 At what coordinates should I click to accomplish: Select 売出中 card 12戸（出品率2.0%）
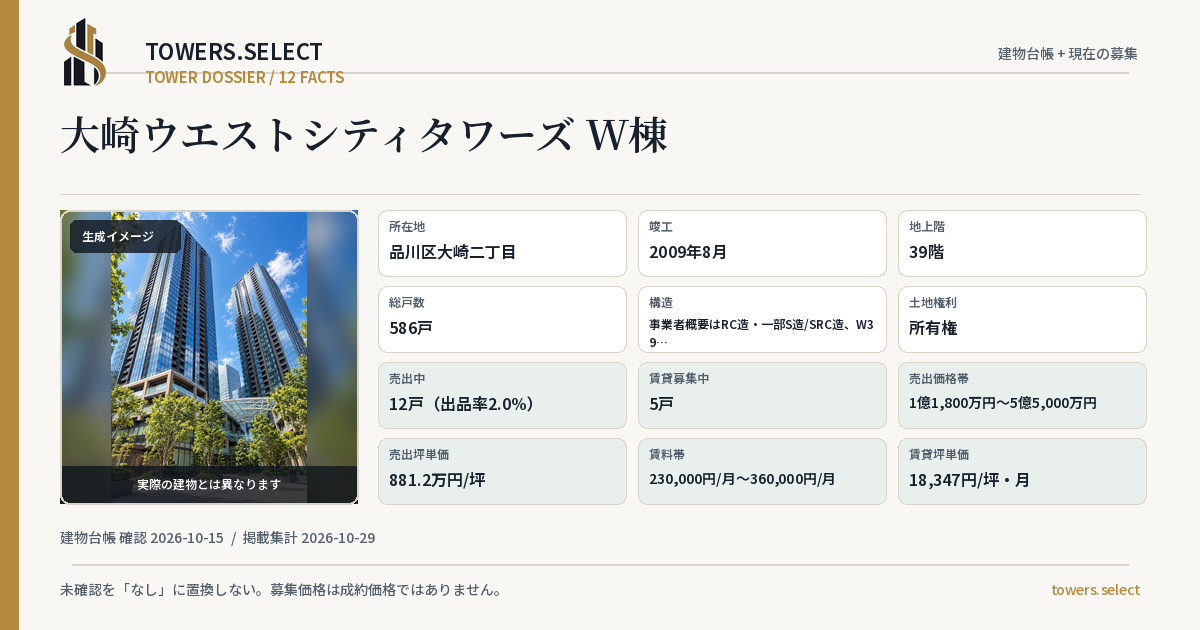point(502,395)
